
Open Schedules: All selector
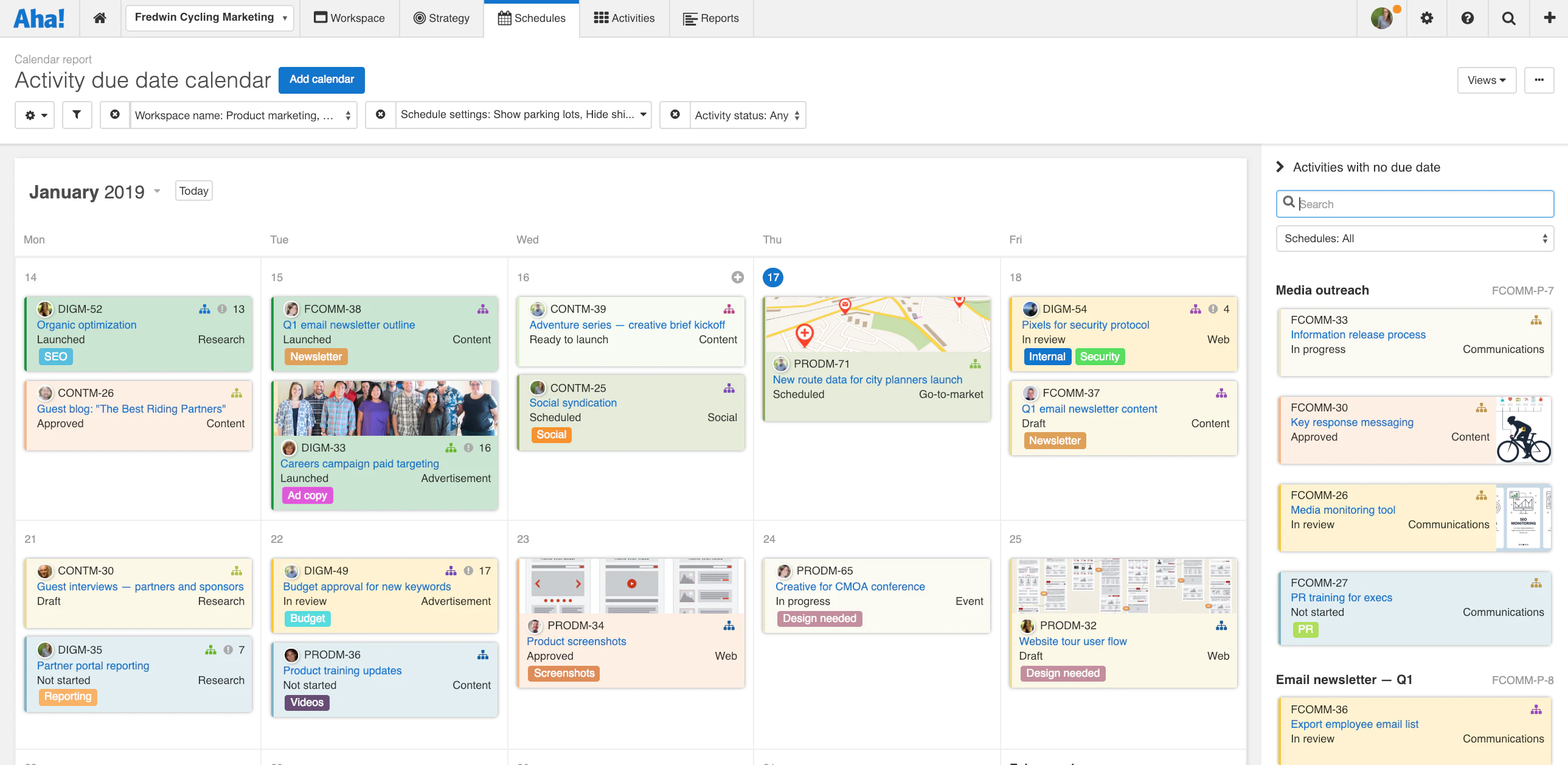click(1414, 238)
